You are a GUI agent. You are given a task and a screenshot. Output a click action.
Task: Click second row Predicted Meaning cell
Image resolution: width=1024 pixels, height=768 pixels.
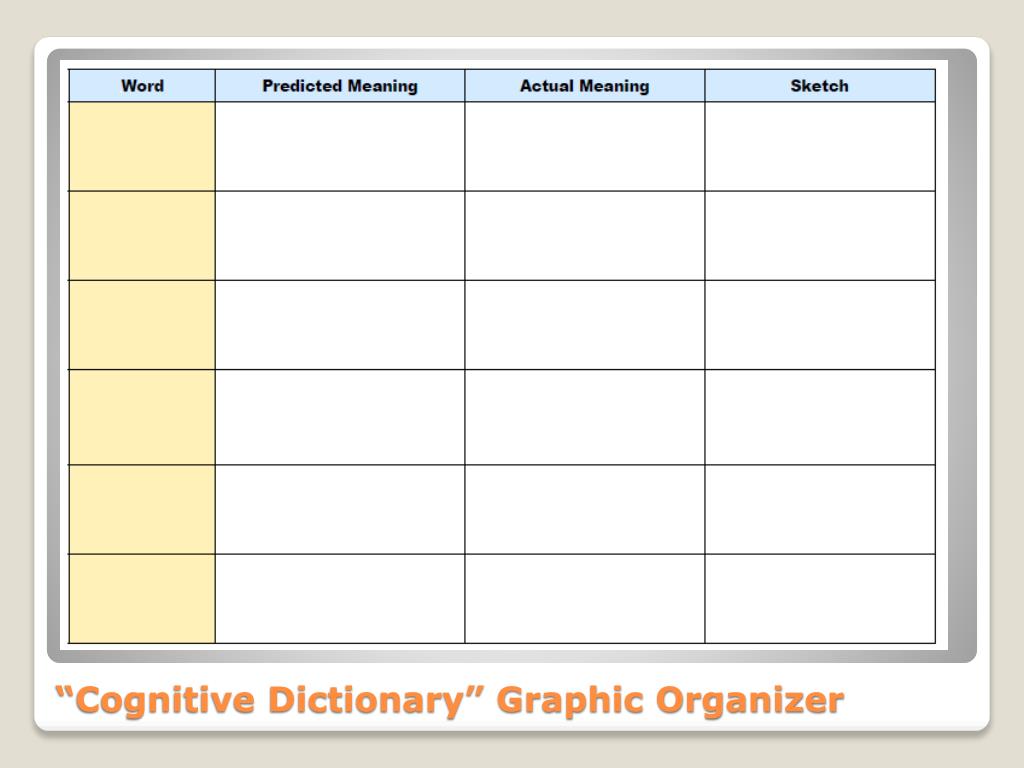pyautogui.click(x=340, y=236)
